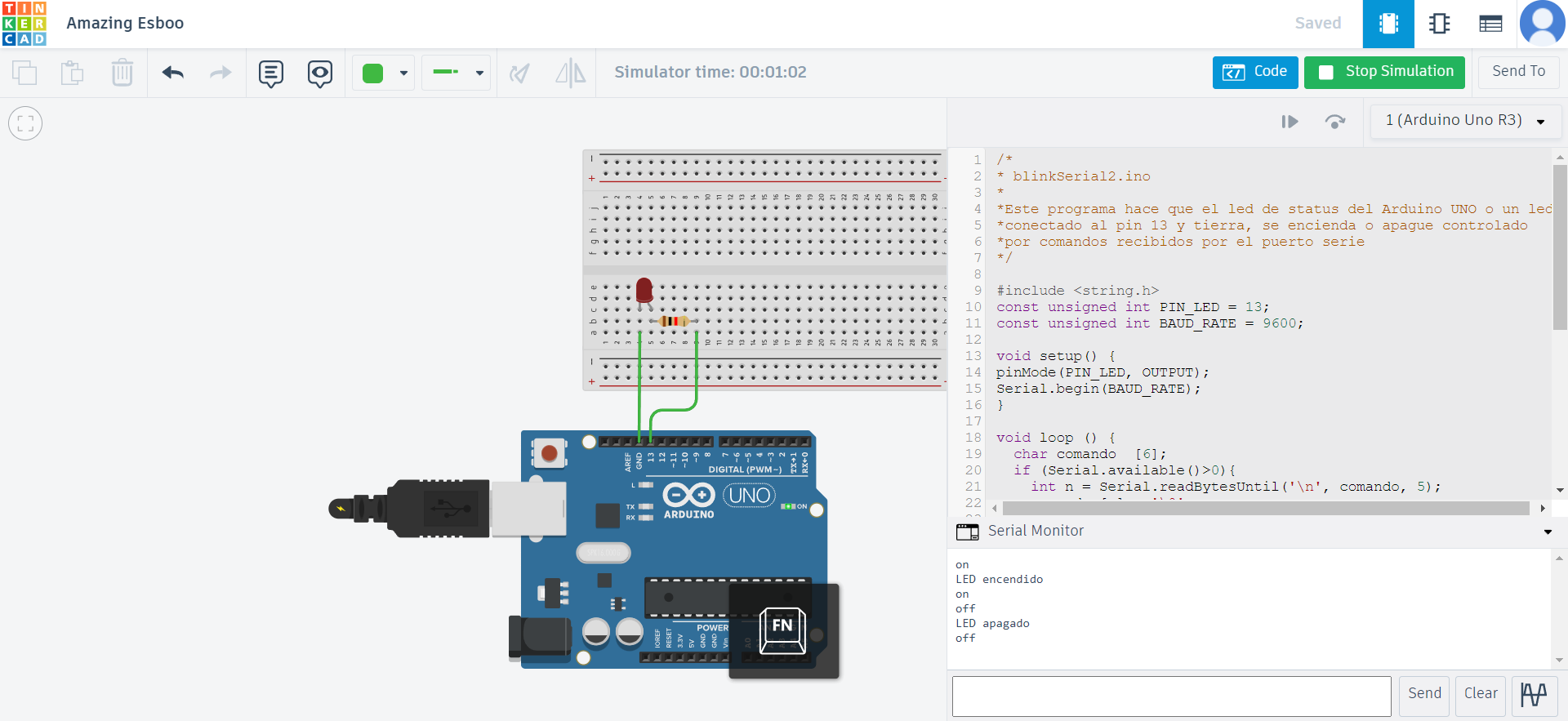This screenshot has height=721, width=1568.
Task: Click the Send To button
Action: pos(1518,72)
